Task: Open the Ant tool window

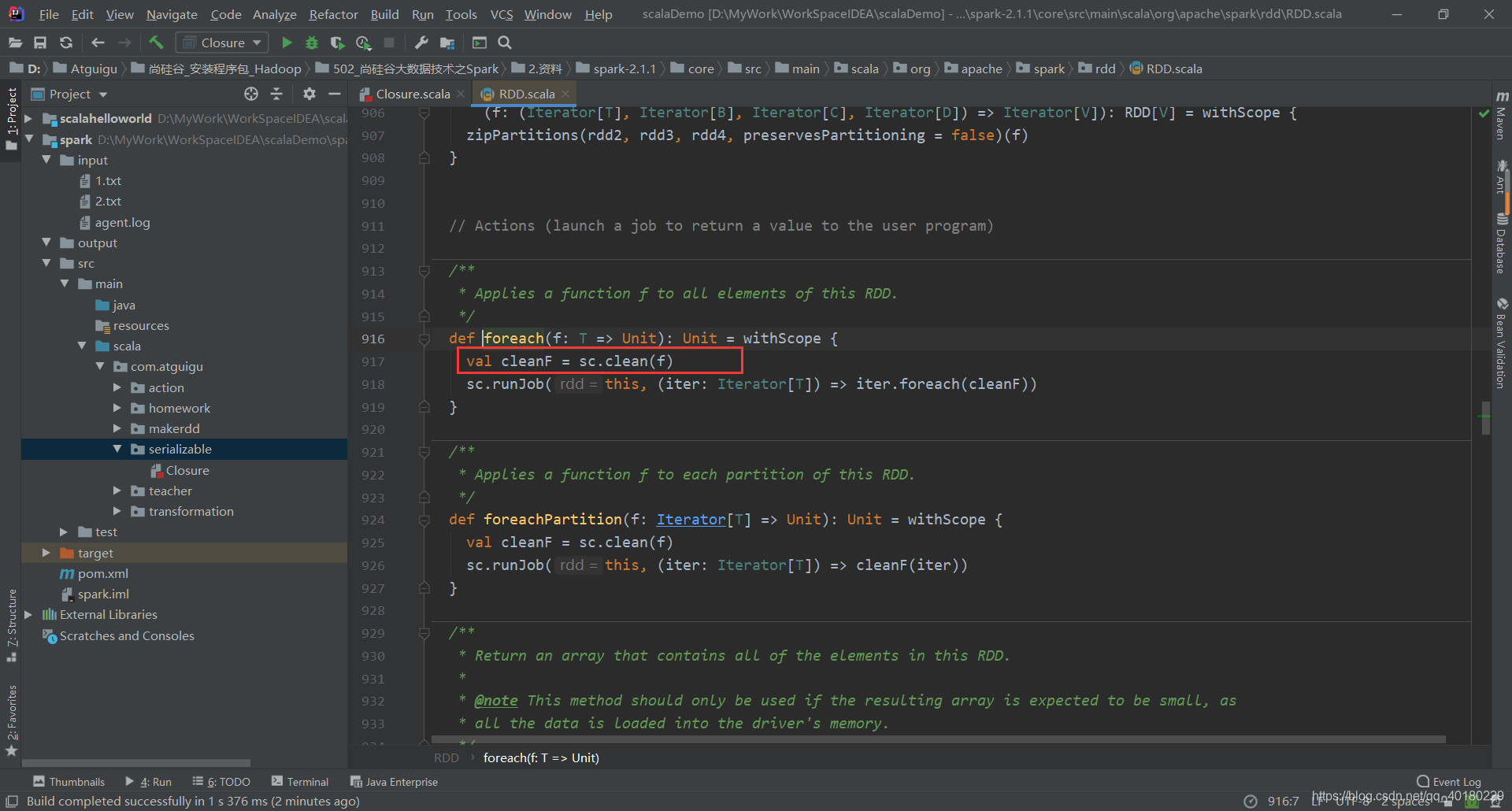Action: click(1502, 178)
